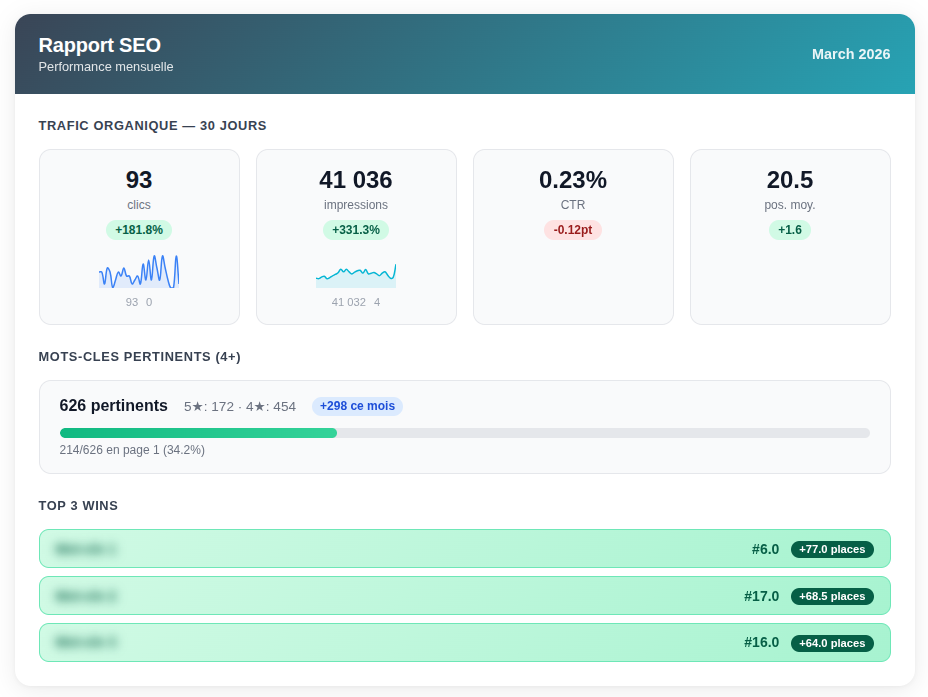Expand the MOTS-CLES PERTINENTS section header
The width and height of the screenshot is (928, 697).
coord(140,356)
